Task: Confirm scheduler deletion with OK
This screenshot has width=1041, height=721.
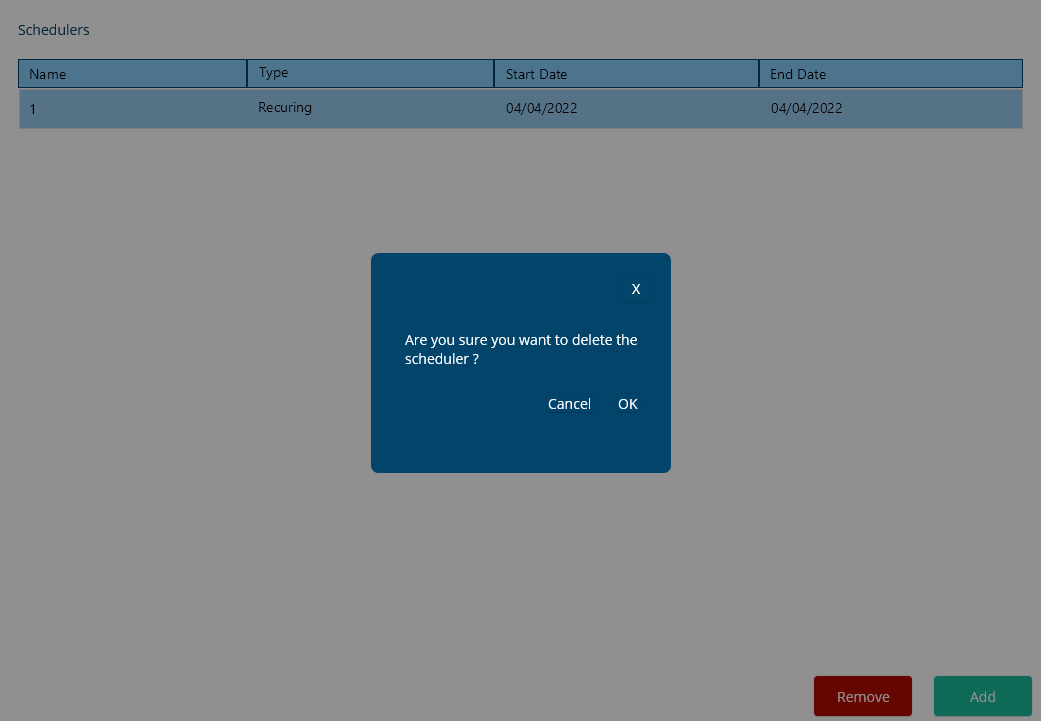Action: click(x=627, y=404)
